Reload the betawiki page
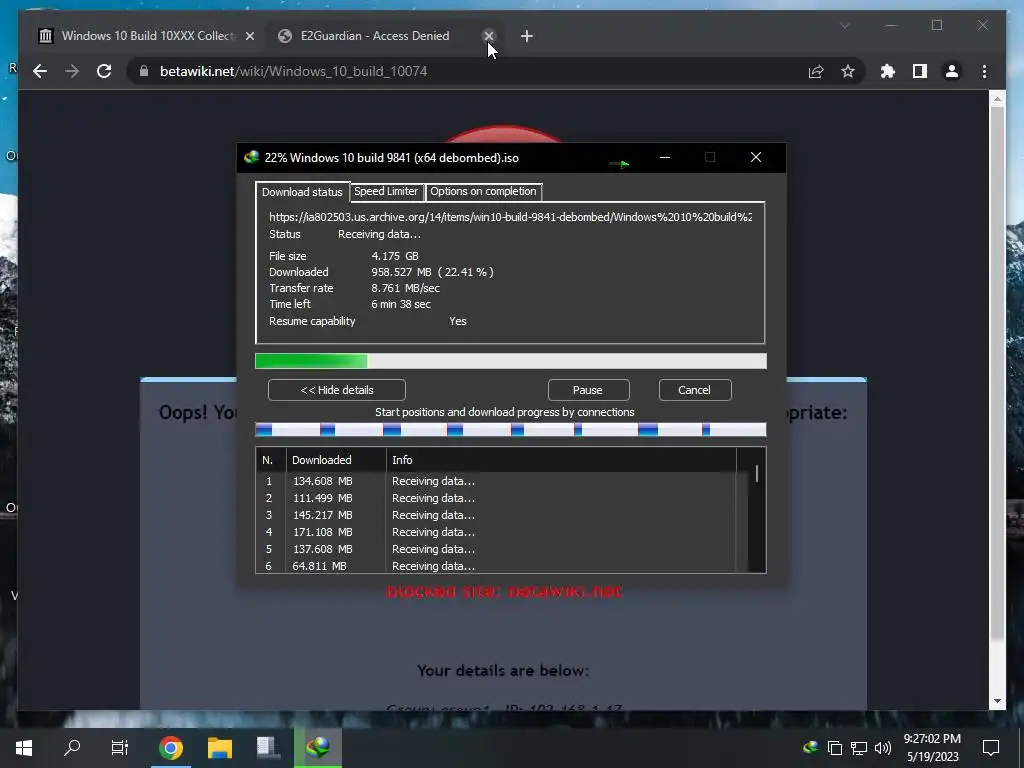The image size is (1024, 768). 104,71
